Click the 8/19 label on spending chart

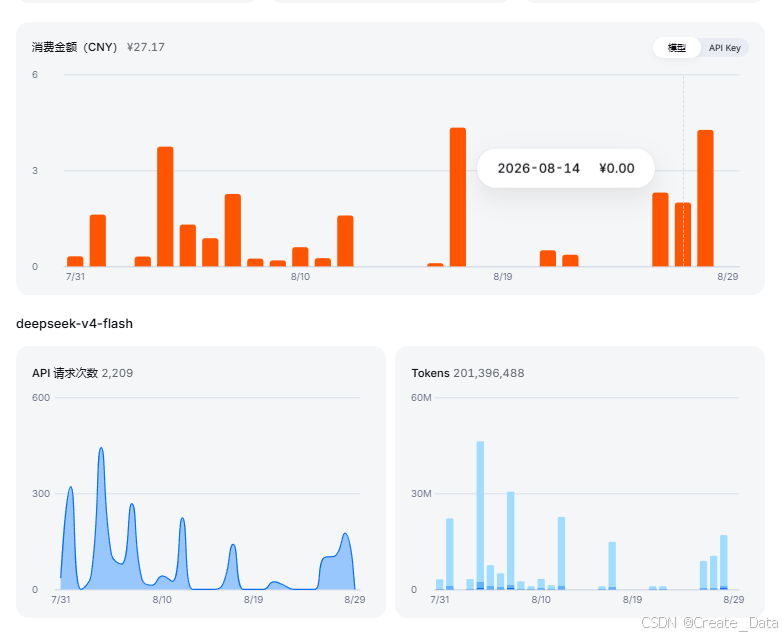[x=503, y=276]
